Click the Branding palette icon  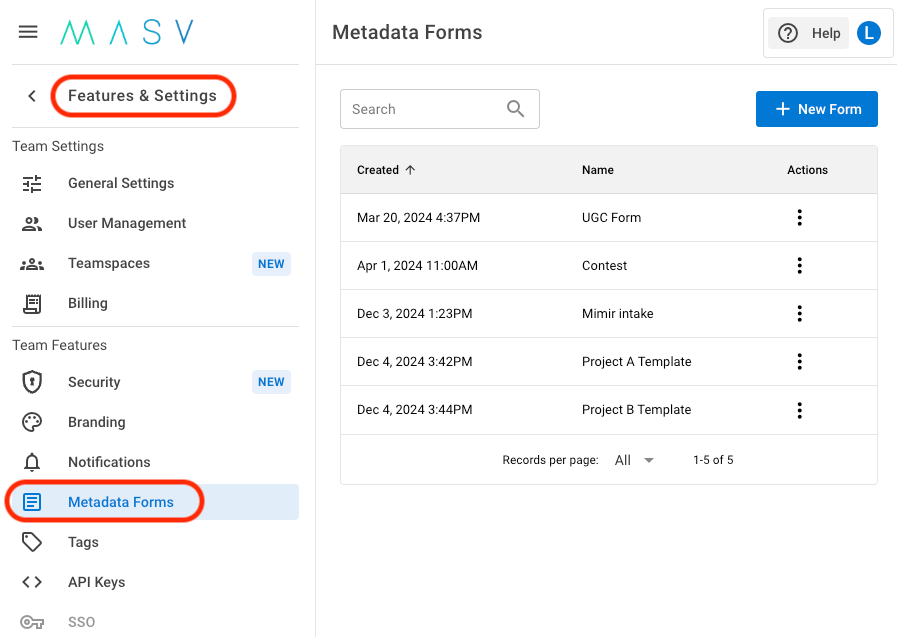tap(32, 422)
